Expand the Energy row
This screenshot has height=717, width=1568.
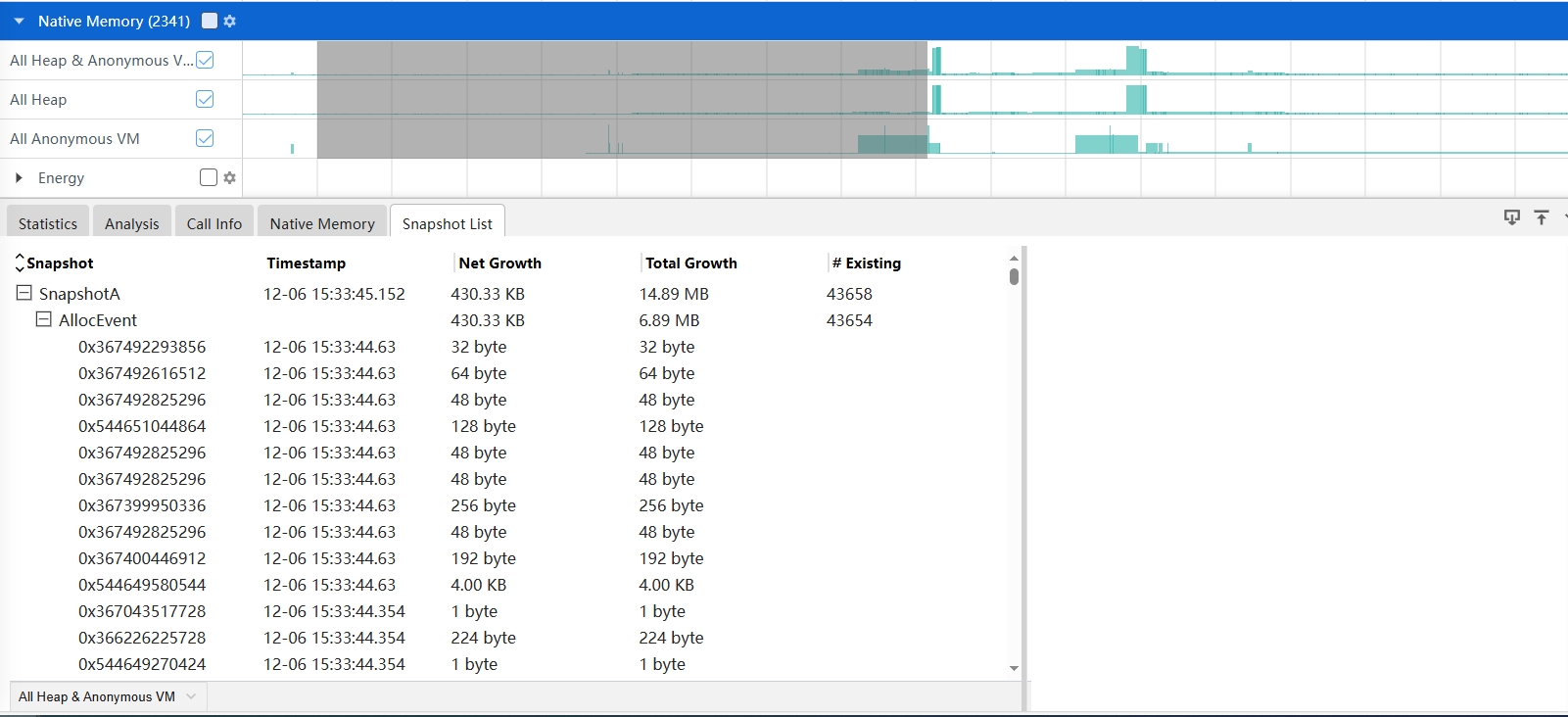pos(19,177)
